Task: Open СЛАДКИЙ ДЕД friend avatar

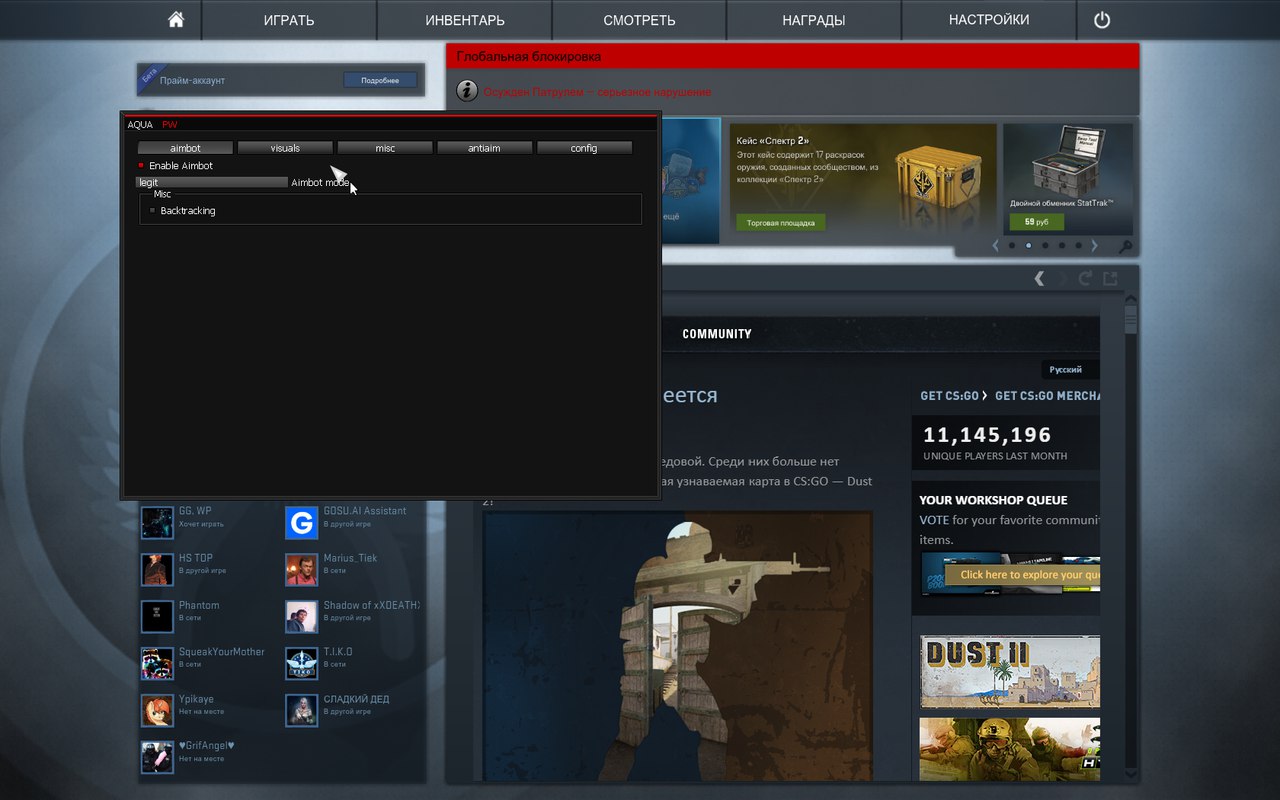Action: pos(301,710)
